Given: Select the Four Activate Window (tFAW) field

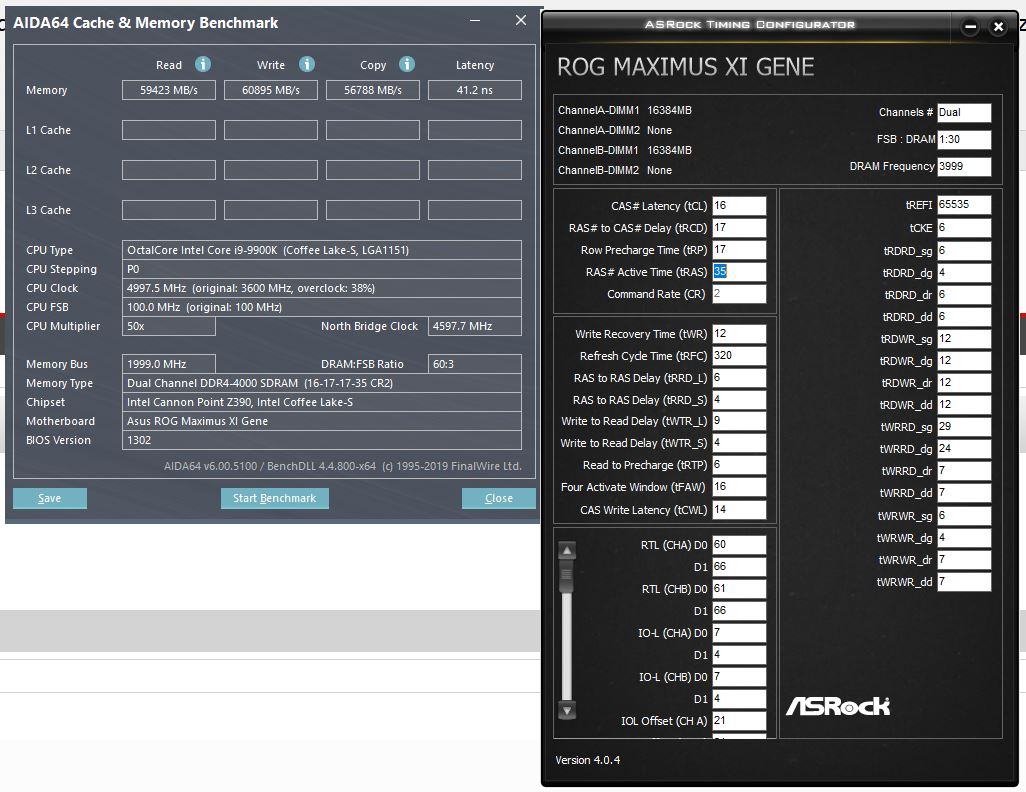Looking at the screenshot, I should (739, 487).
